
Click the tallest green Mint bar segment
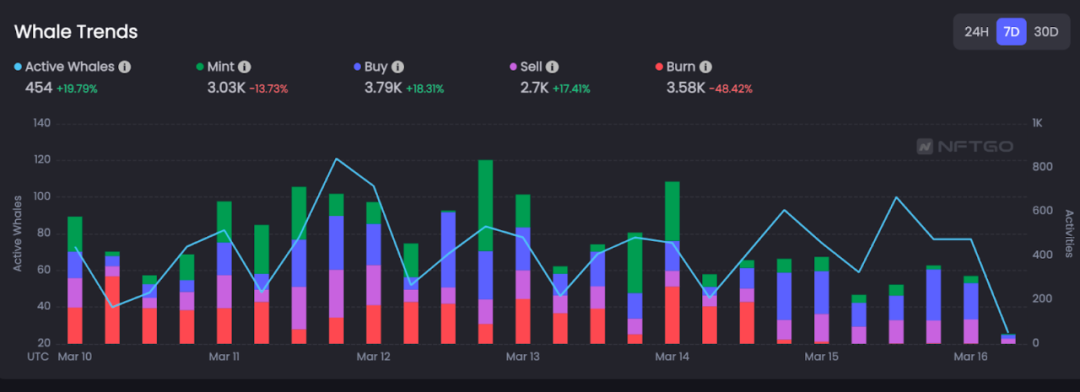486,205
